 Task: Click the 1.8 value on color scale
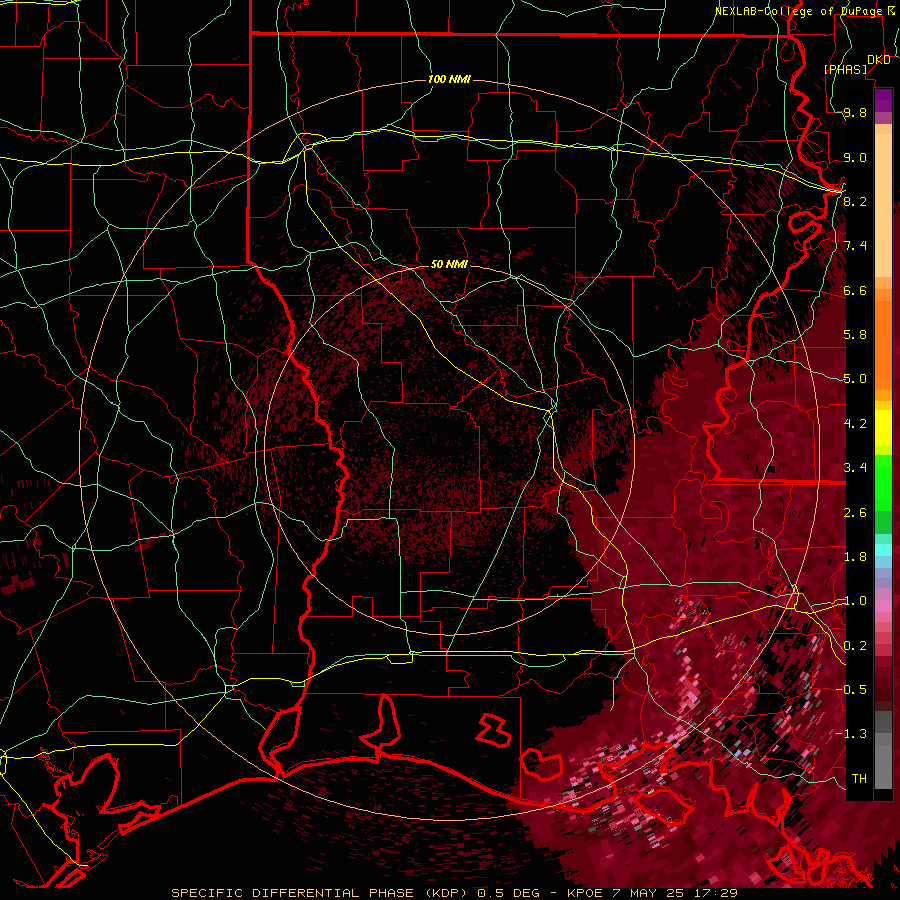tap(855, 557)
